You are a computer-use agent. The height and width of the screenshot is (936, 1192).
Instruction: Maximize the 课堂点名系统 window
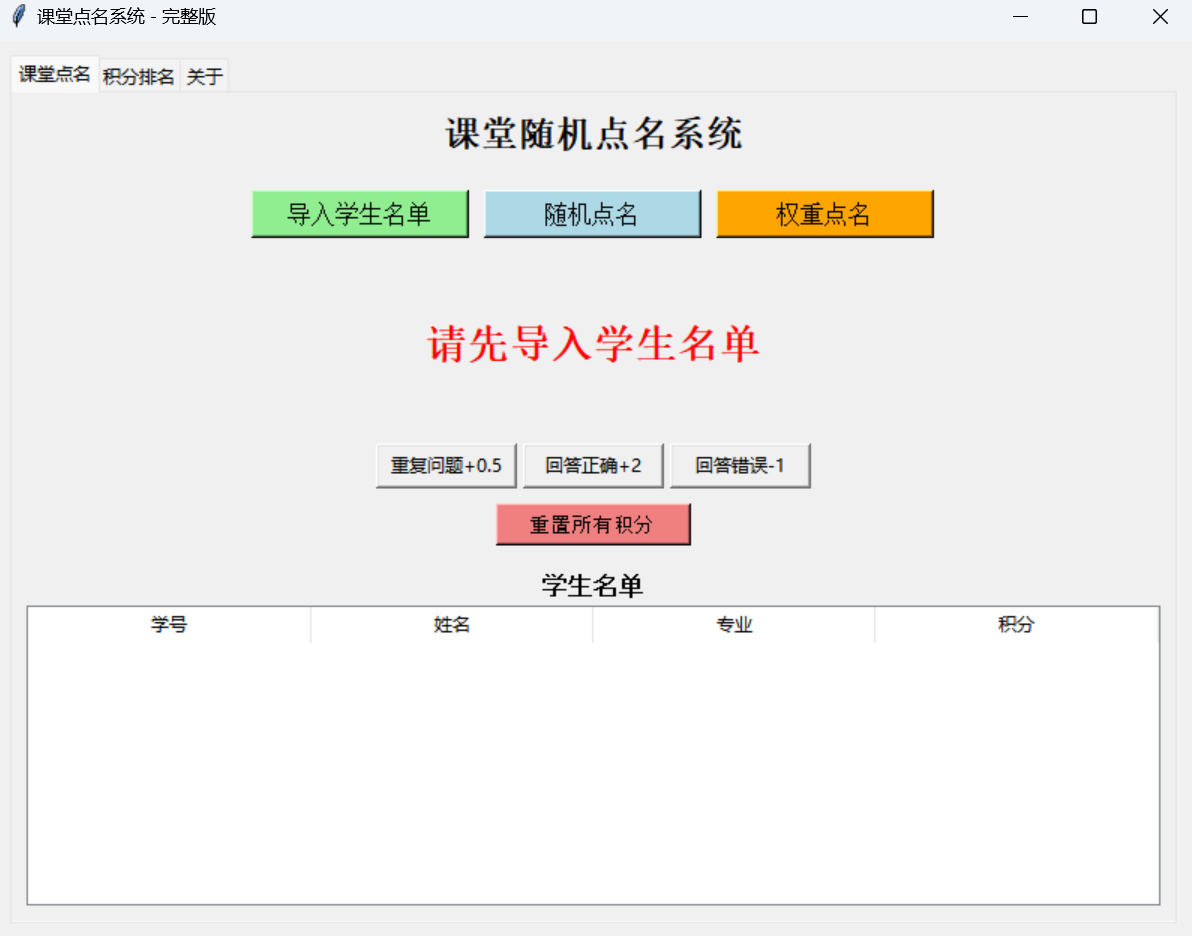[1090, 17]
